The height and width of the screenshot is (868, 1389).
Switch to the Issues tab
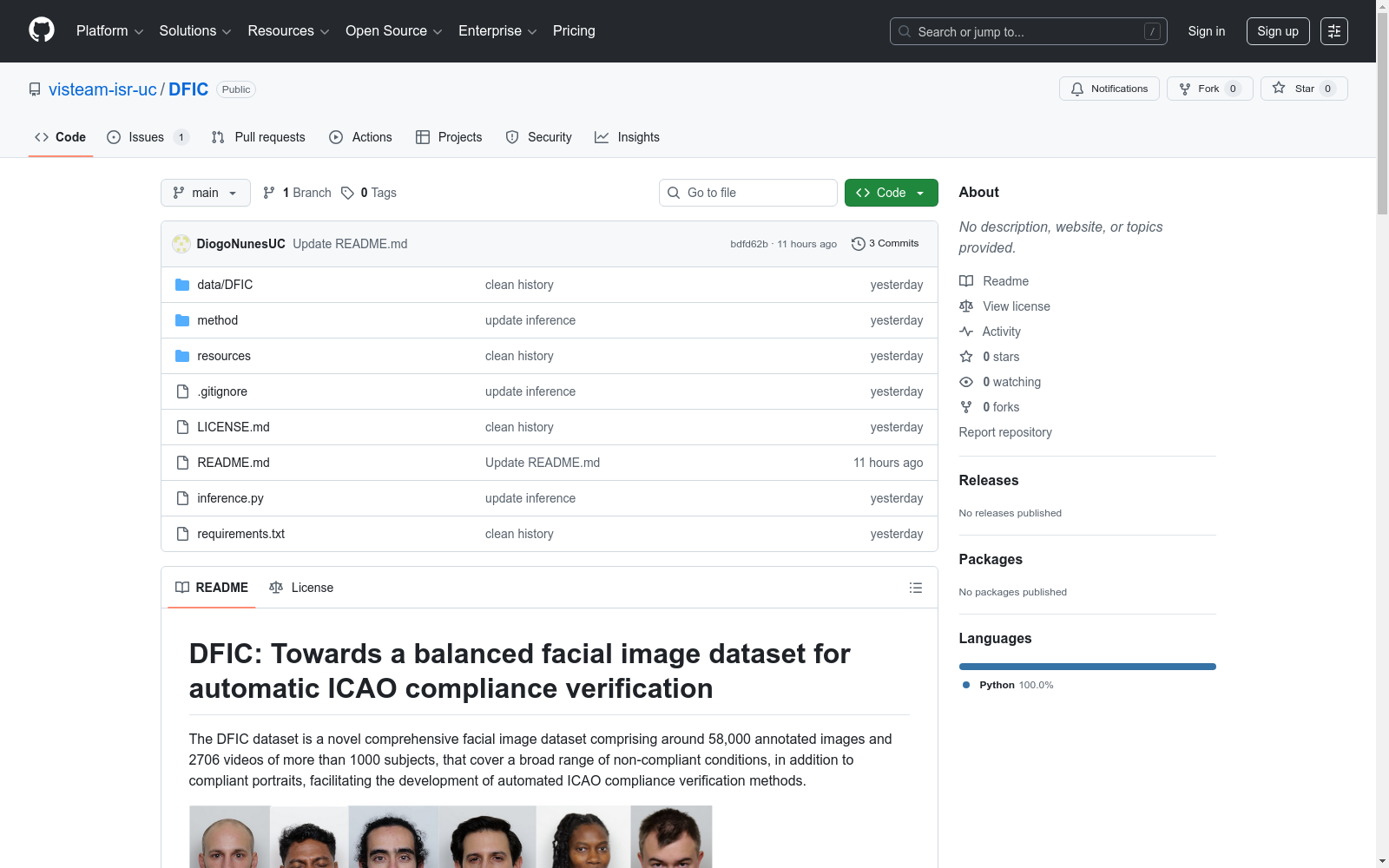[148, 137]
